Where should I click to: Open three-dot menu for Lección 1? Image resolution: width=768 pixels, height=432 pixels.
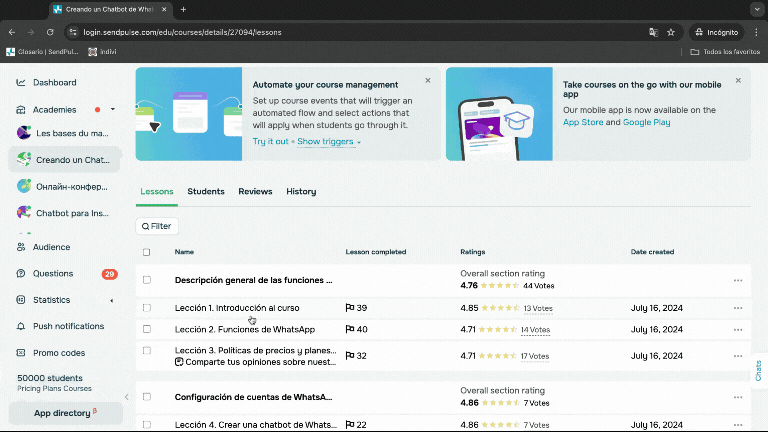[738, 308]
